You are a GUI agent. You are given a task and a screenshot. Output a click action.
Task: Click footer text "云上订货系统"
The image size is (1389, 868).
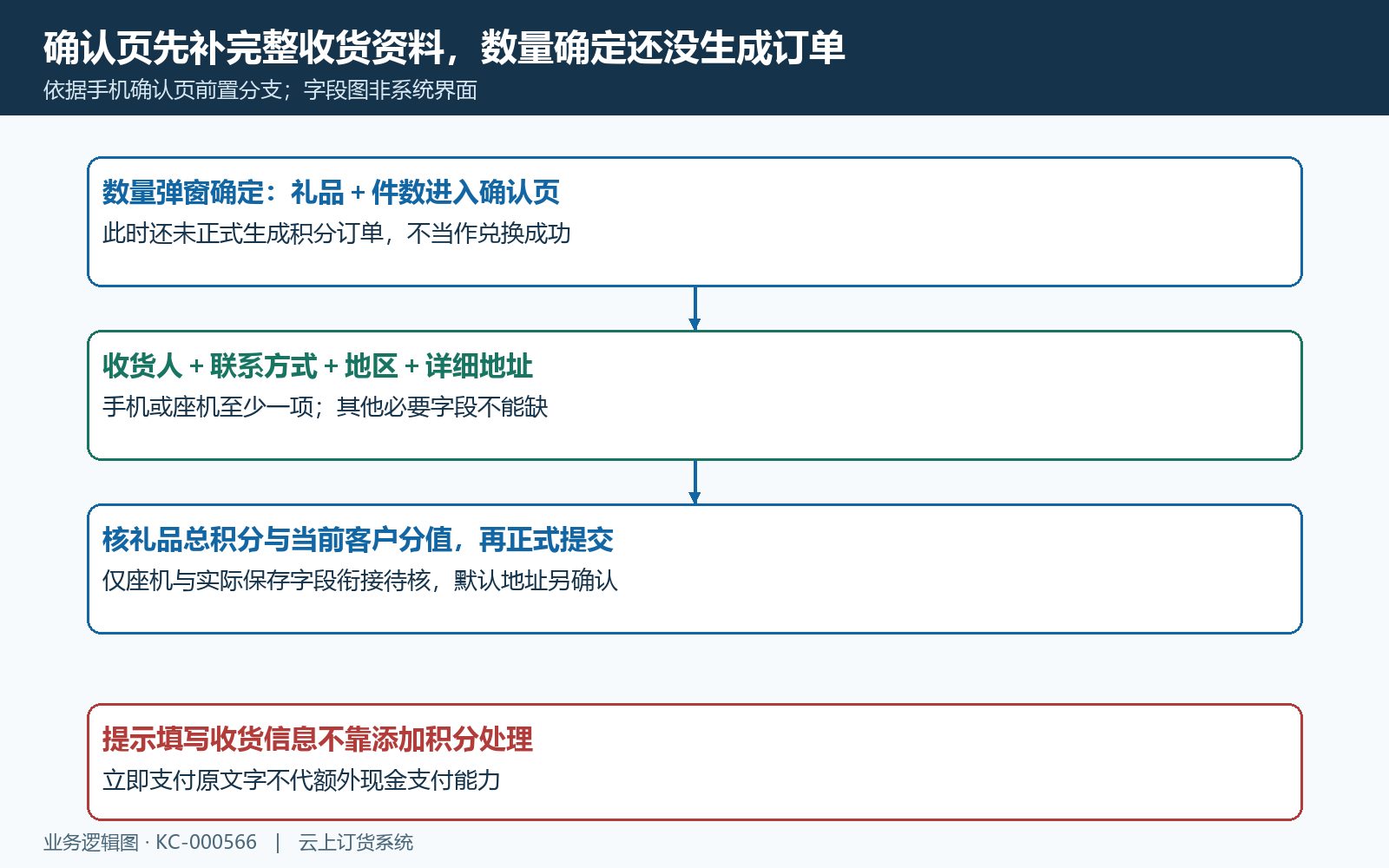[356, 842]
